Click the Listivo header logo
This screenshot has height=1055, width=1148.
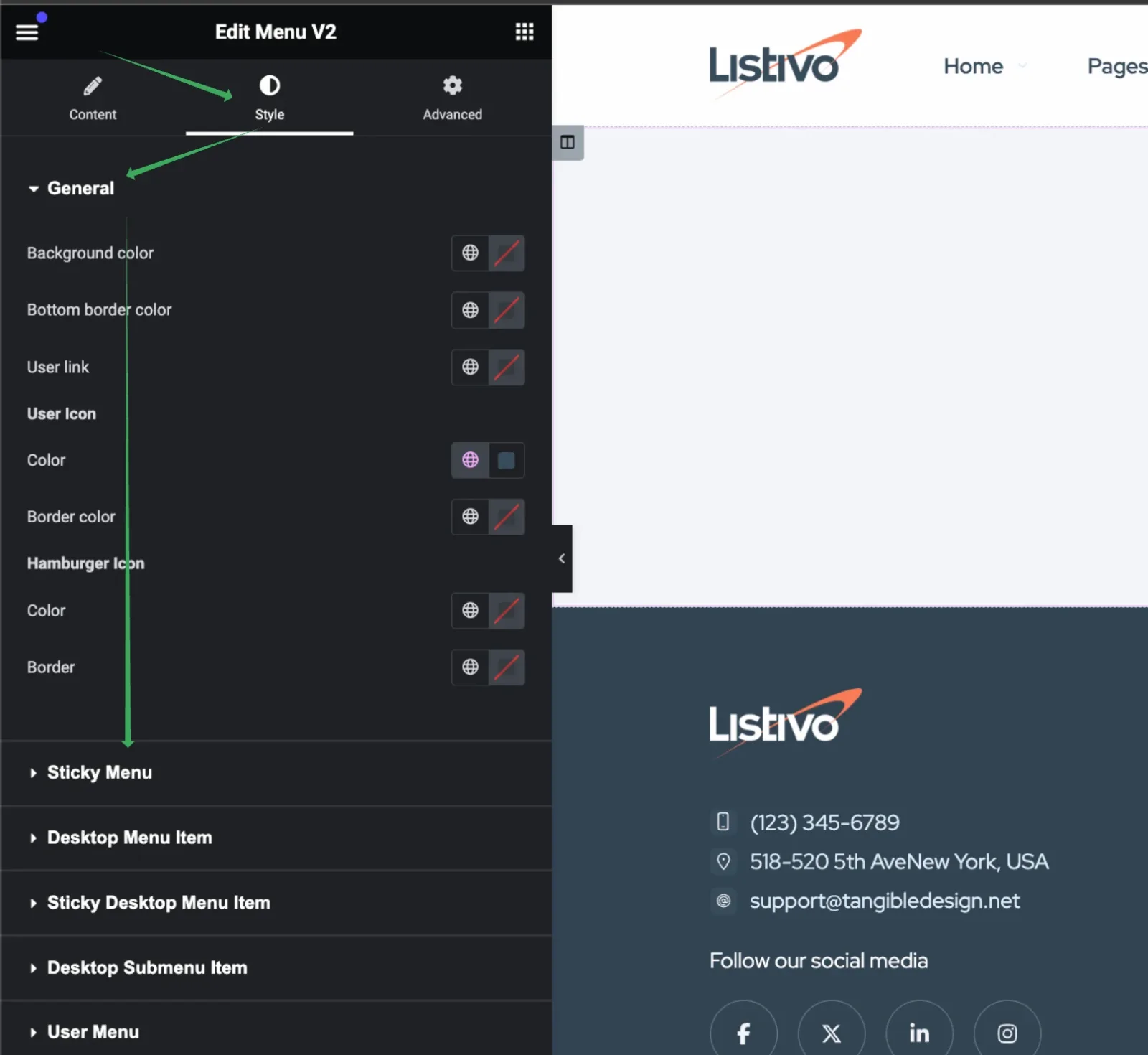tap(785, 63)
